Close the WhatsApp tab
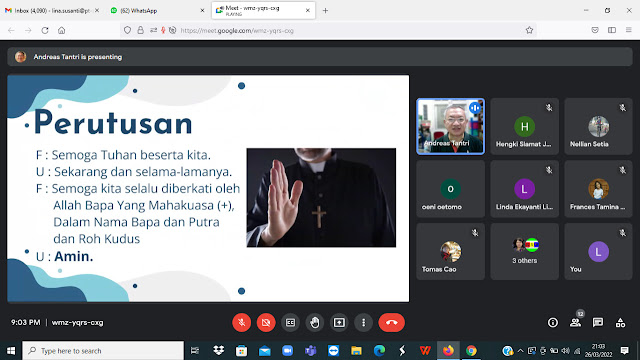Viewport: 640px width, 360px height. [202, 11]
